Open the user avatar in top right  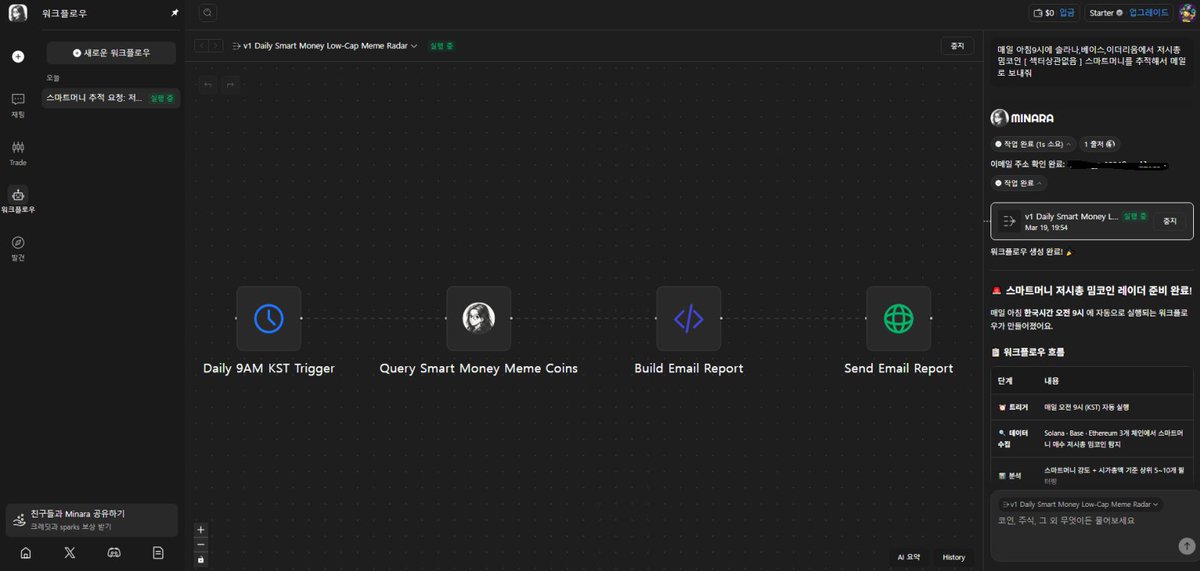pos(1186,13)
